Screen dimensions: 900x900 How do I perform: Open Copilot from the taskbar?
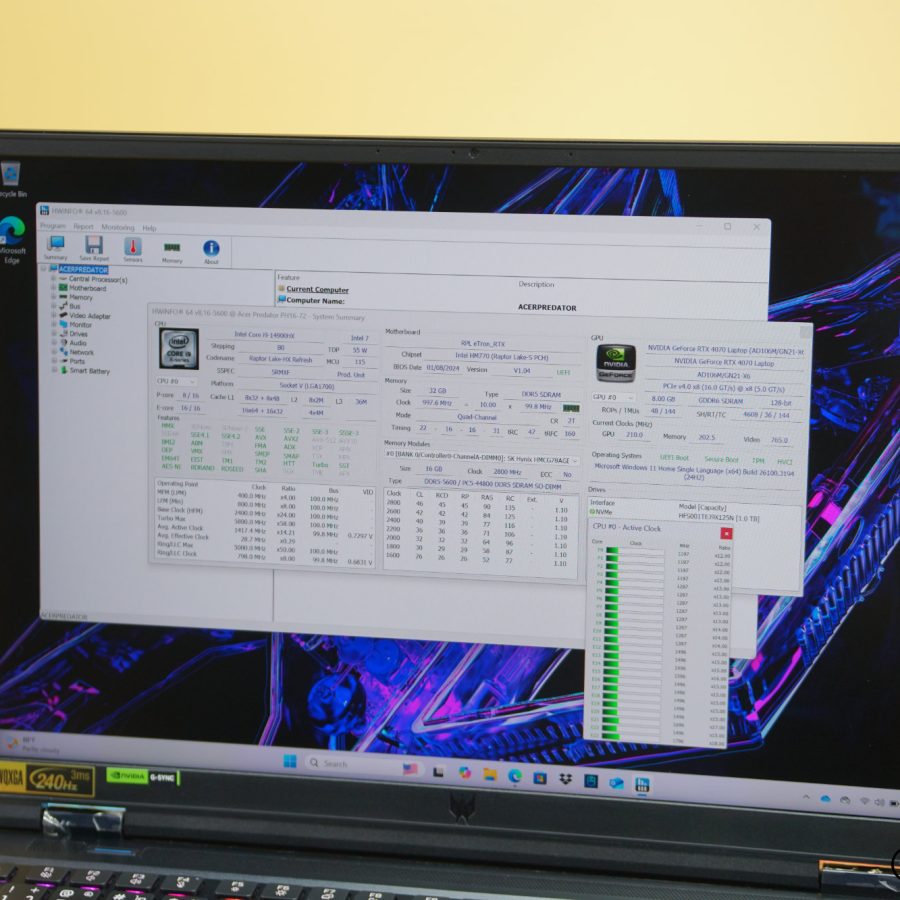click(x=464, y=773)
